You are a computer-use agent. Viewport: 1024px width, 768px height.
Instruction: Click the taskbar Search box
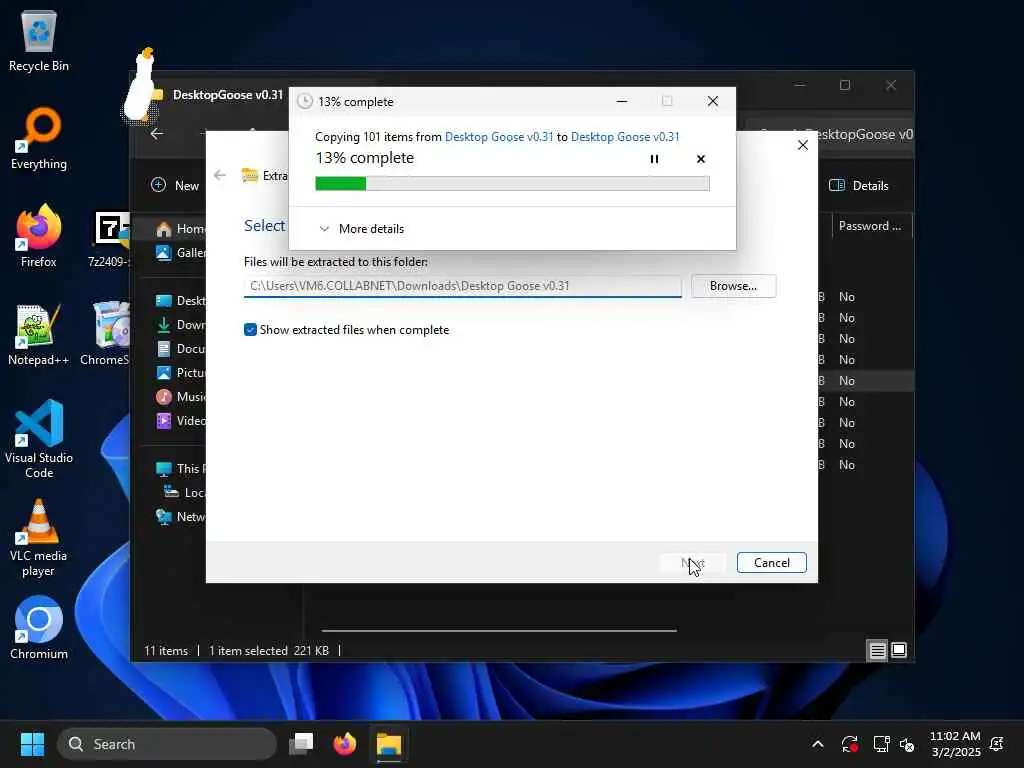[167, 744]
